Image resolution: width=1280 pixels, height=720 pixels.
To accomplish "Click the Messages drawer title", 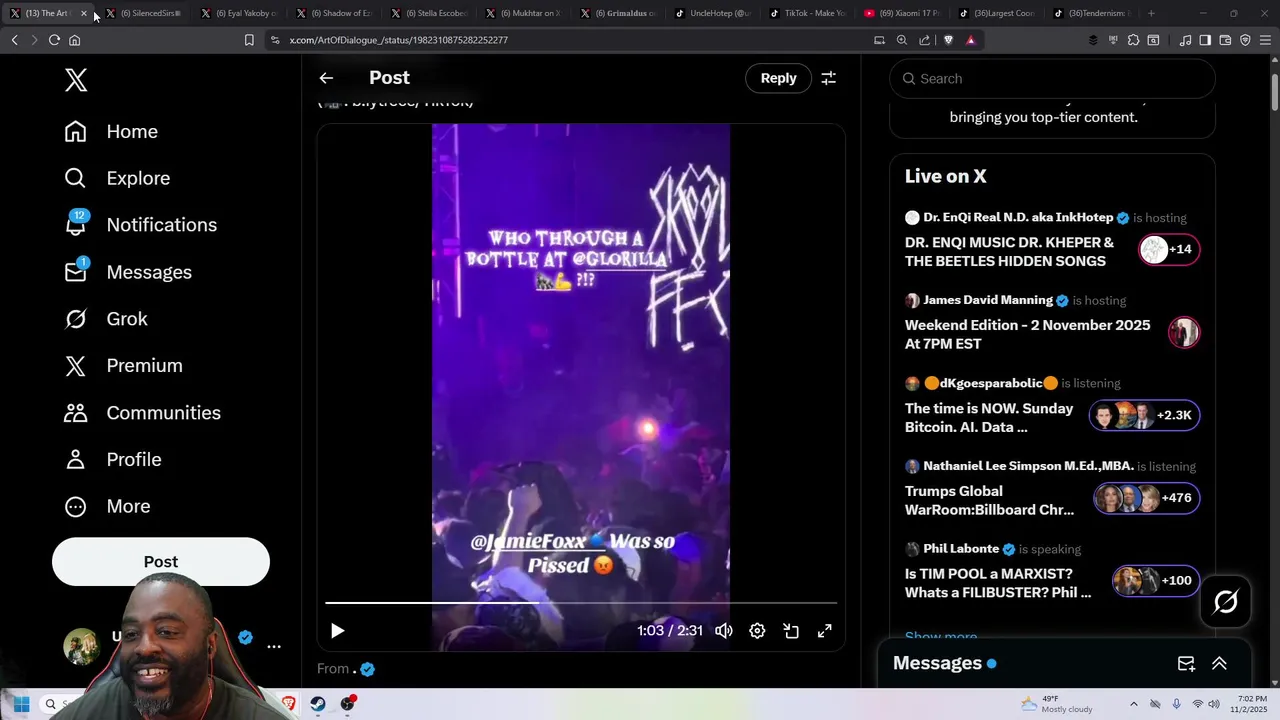I will (937, 663).
